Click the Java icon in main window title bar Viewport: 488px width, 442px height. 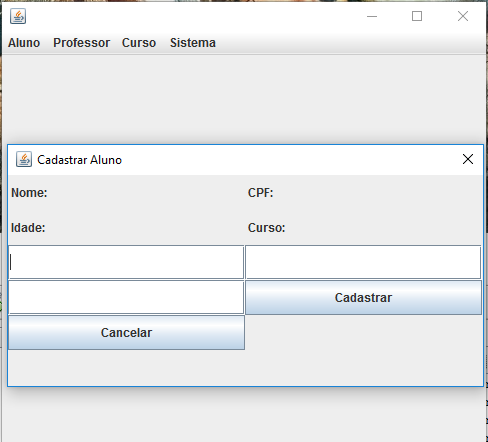pos(18,16)
